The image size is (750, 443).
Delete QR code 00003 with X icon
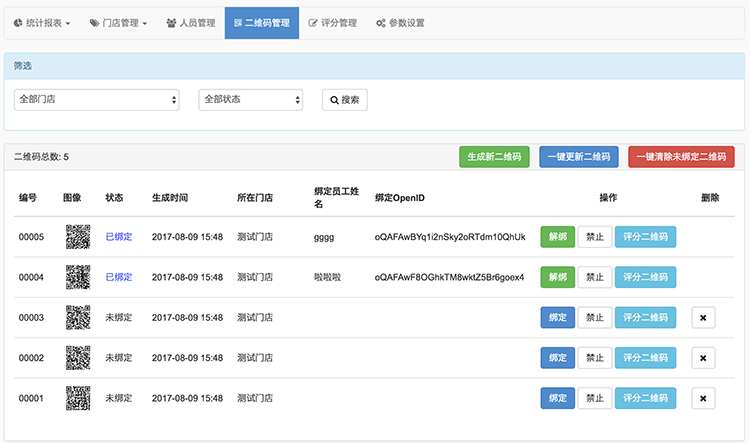(x=703, y=318)
